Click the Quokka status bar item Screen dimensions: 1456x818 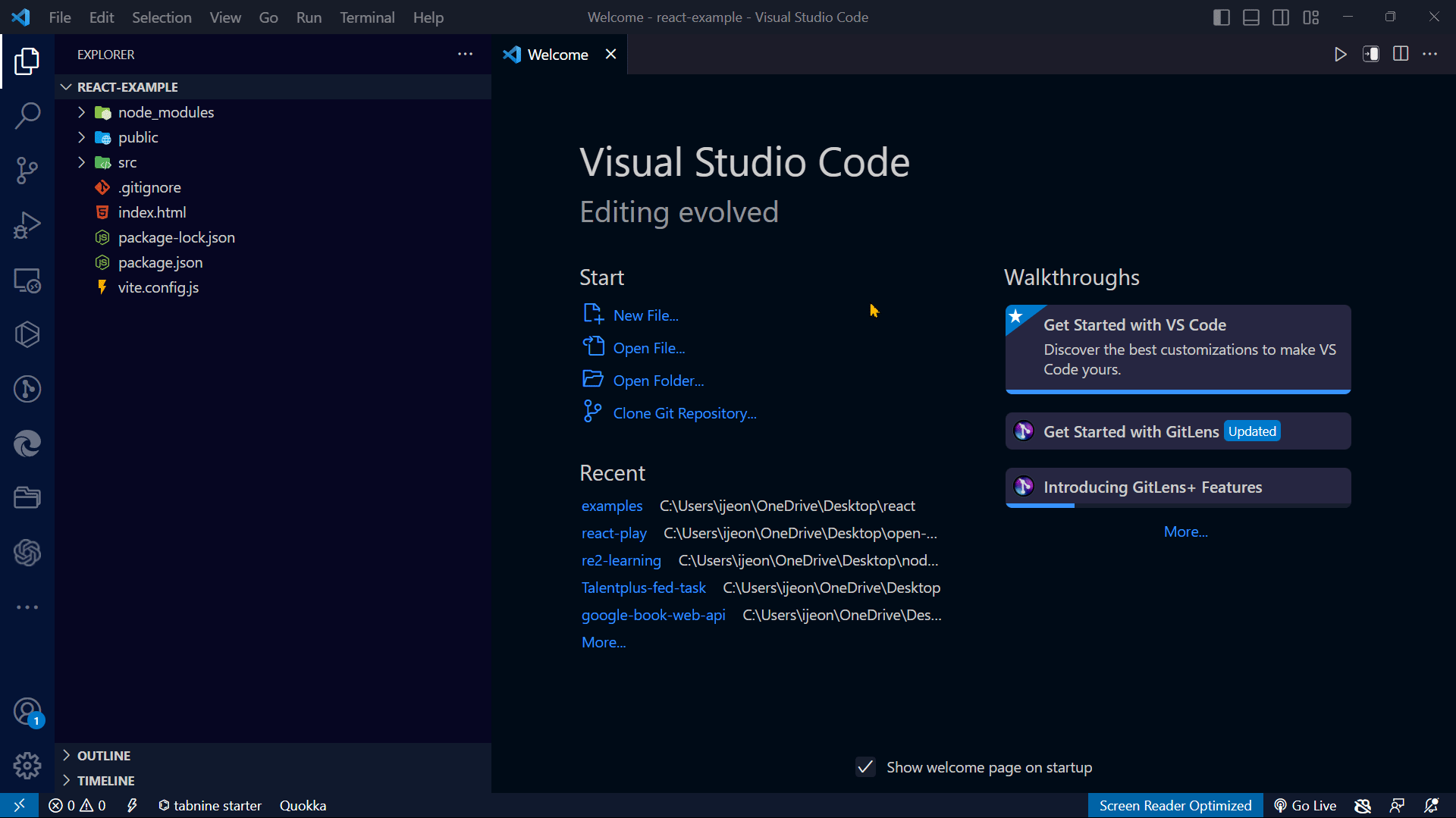[x=302, y=805]
